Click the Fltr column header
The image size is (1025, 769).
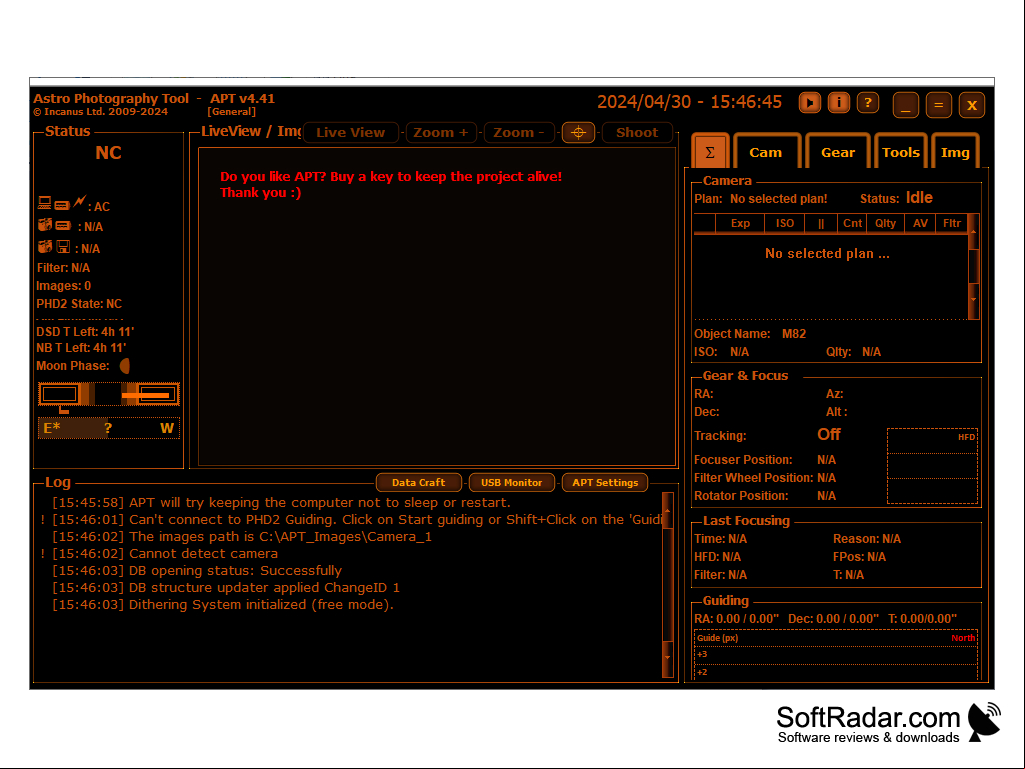[951, 223]
